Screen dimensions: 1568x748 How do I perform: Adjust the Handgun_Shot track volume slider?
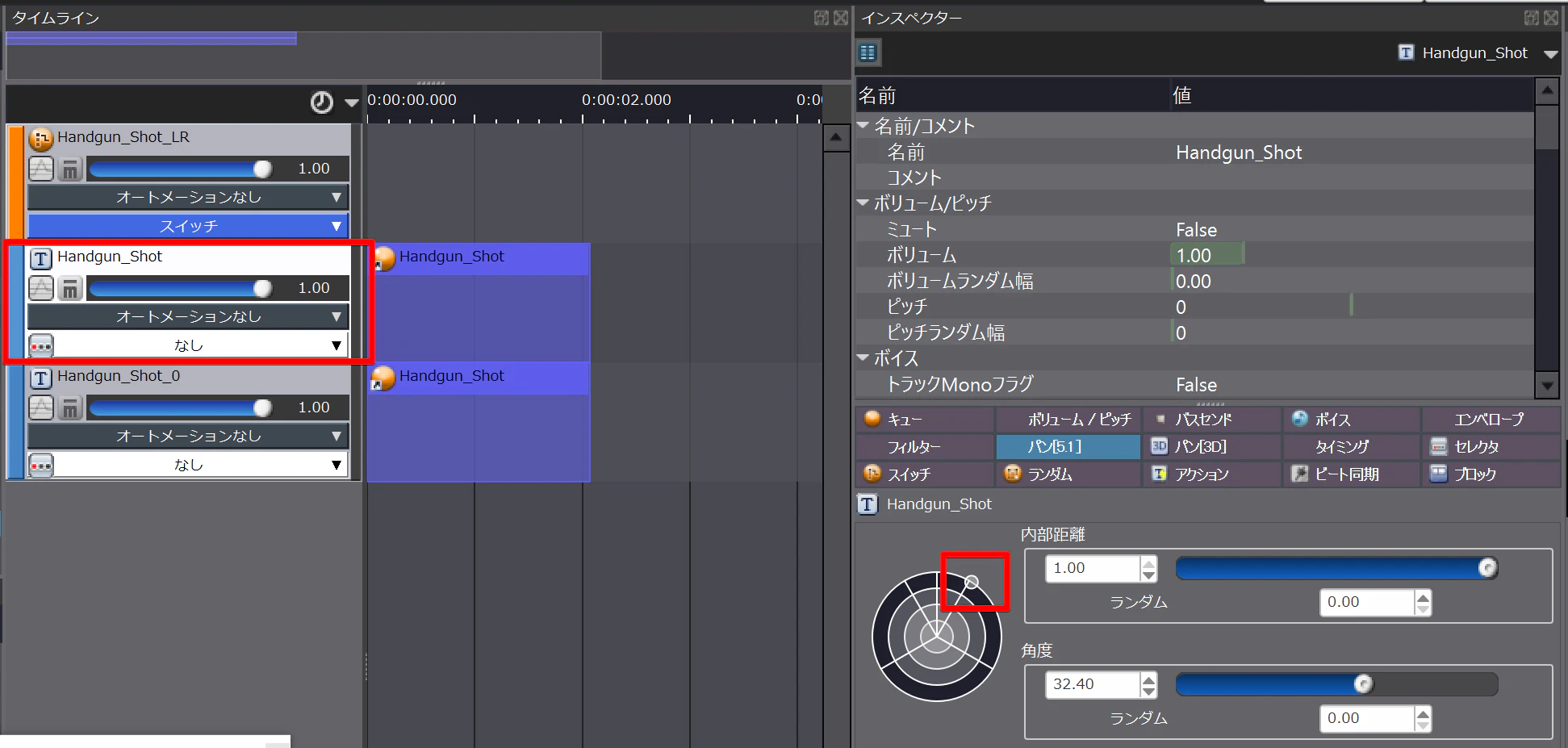pyautogui.click(x=181, y=288)
